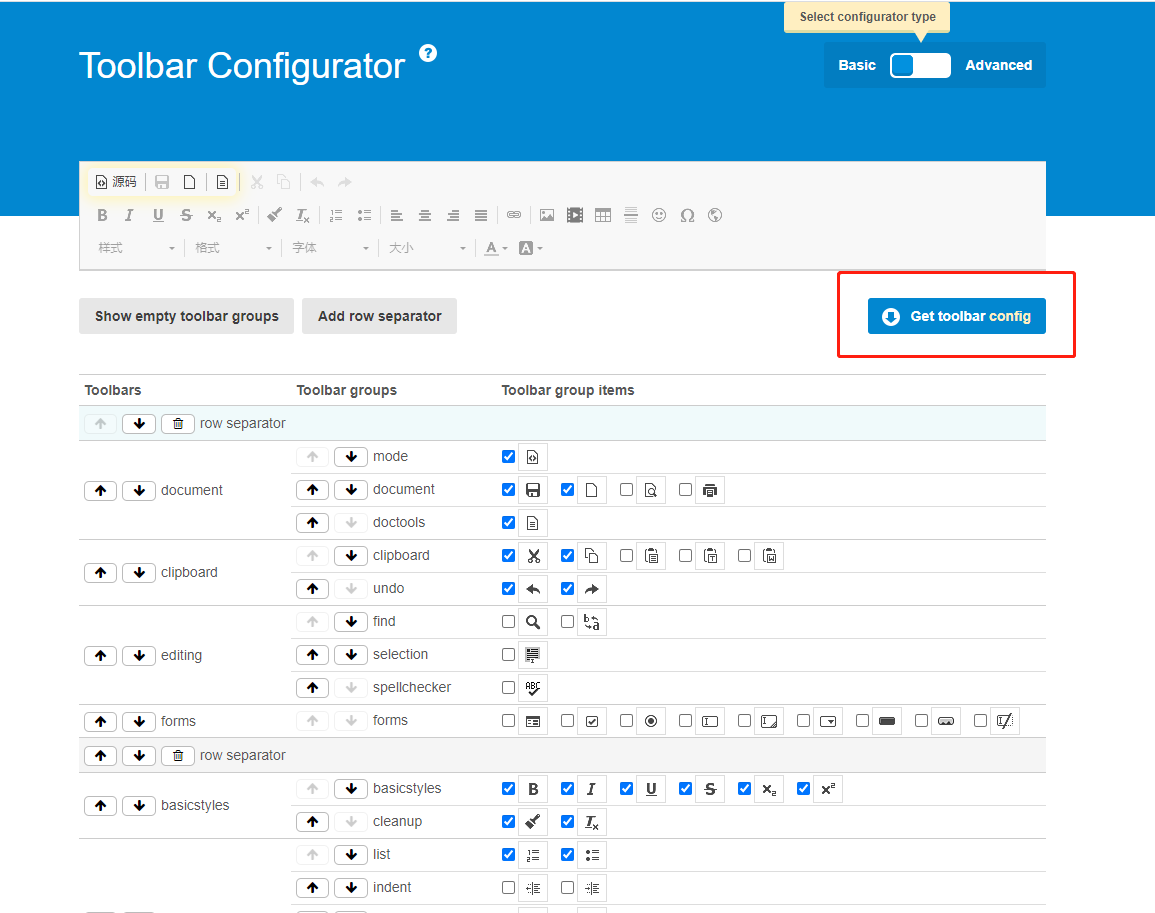1155x913 pixels.
Task: Open the 字体 (Font) dropdown in editor
Action: (330, 248)
